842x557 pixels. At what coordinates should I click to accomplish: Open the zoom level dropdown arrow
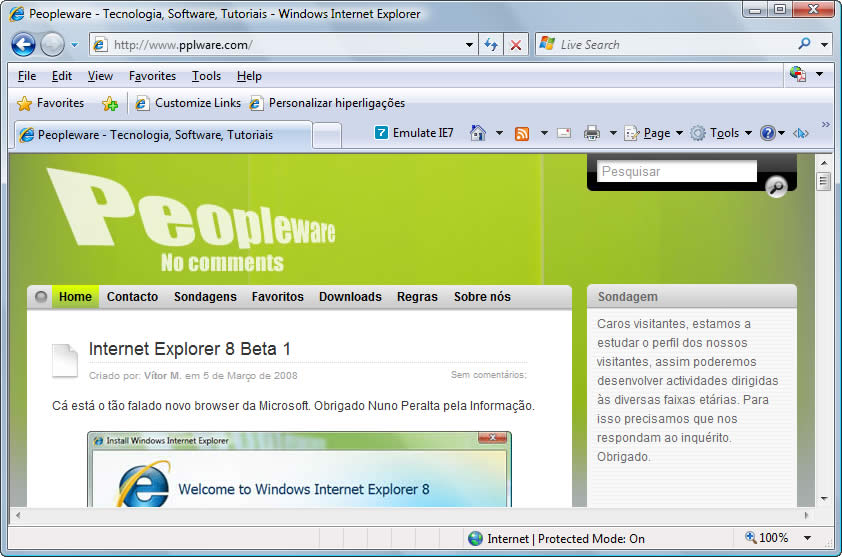[x=807, y=538]
